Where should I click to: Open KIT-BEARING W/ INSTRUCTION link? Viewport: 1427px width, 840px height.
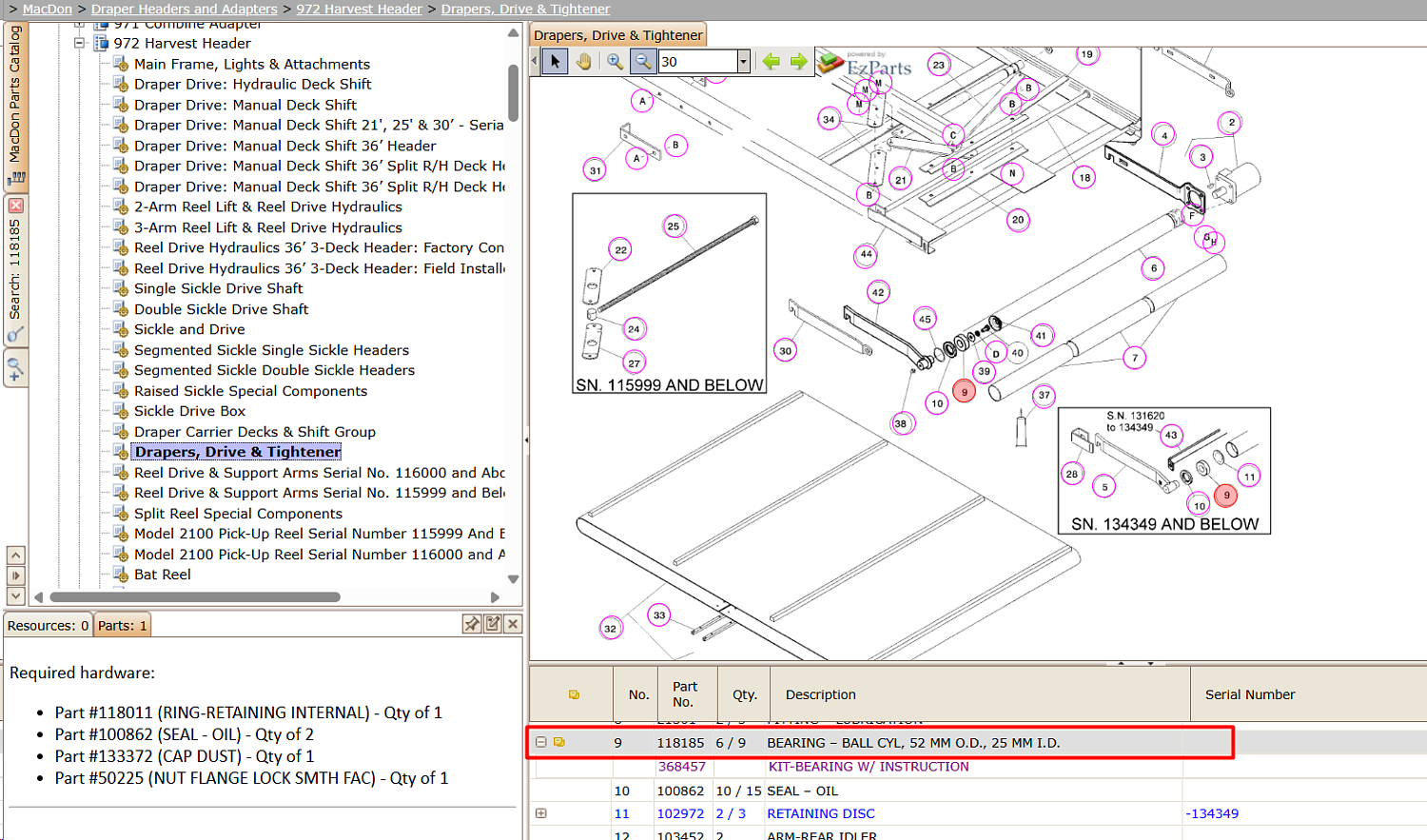click(x=869, y=766)
